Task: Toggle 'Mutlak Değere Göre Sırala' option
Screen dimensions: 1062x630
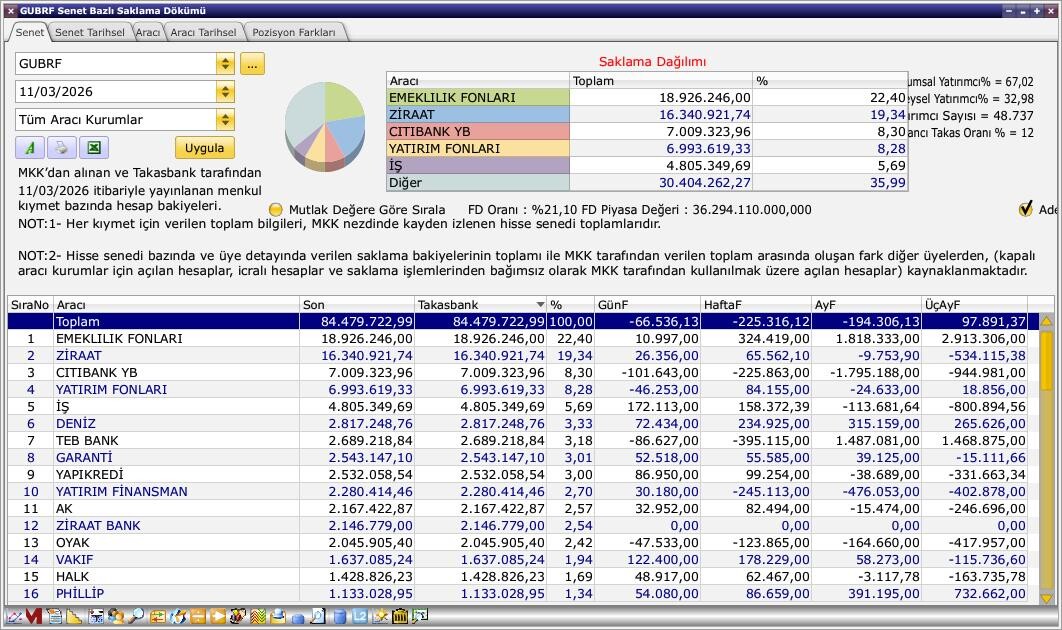Action: 276,210
